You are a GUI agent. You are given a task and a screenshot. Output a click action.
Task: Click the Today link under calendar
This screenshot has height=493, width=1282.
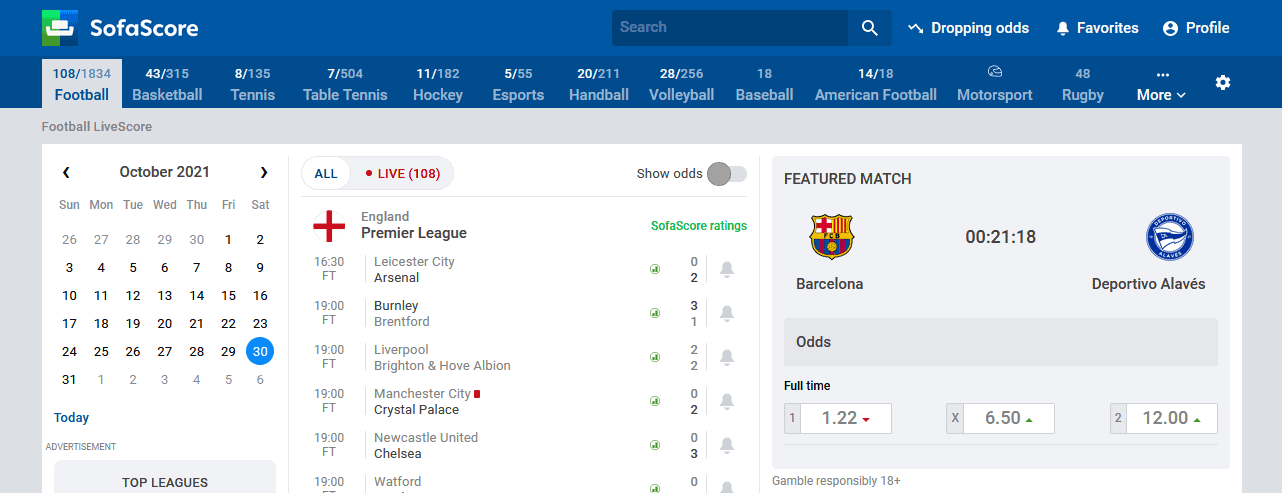[72, 418]
